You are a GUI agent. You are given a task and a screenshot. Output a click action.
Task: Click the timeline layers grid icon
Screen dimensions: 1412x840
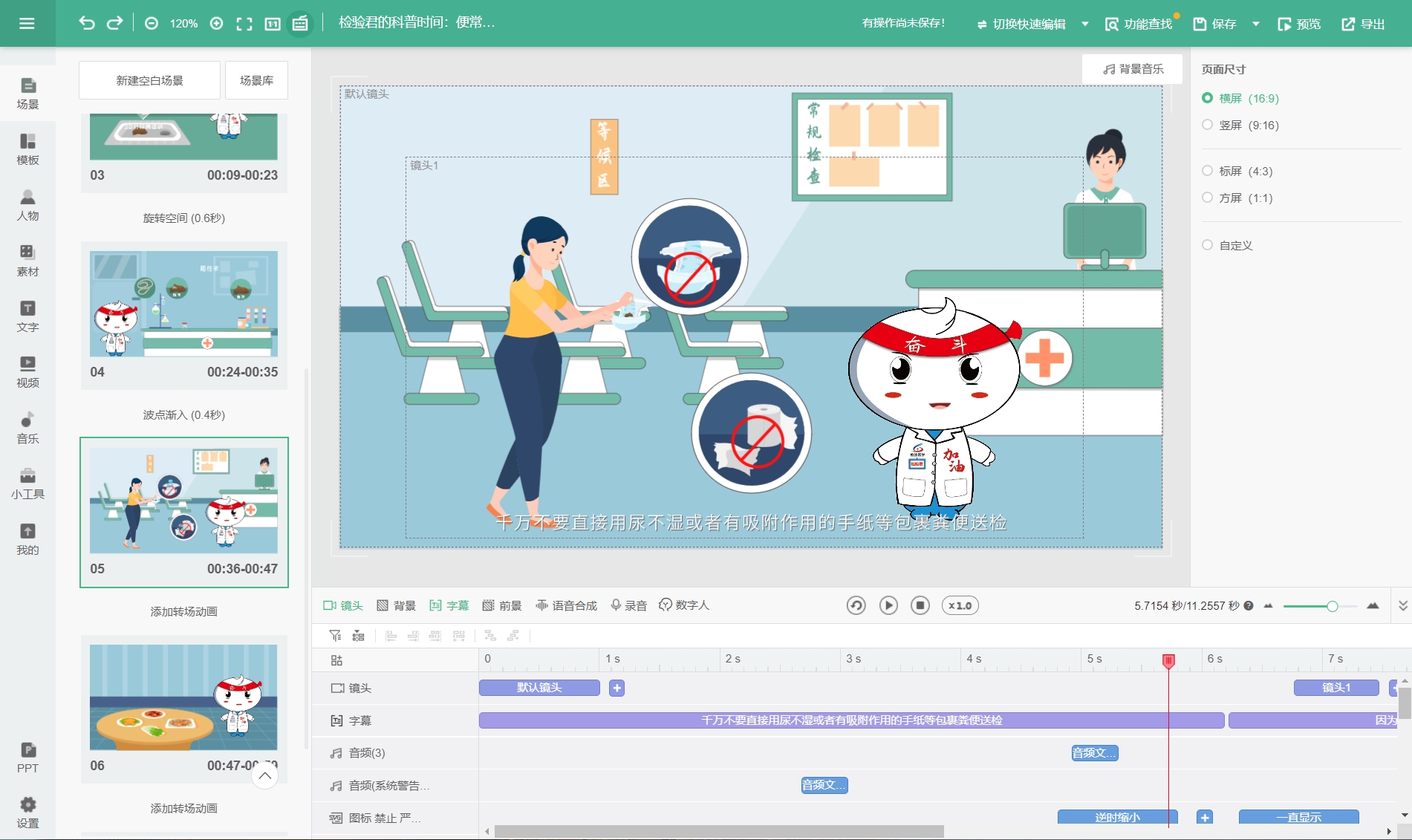coord(336,660)
